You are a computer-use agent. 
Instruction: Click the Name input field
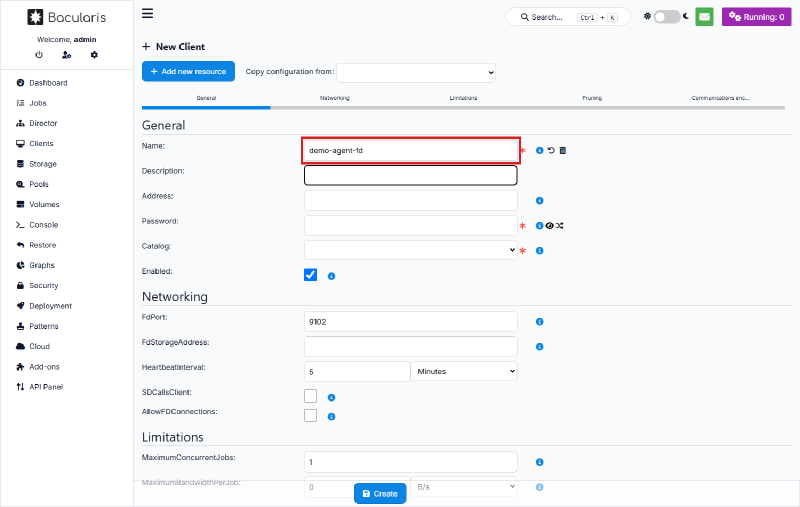pyautogui.click(x=411, y=150)
